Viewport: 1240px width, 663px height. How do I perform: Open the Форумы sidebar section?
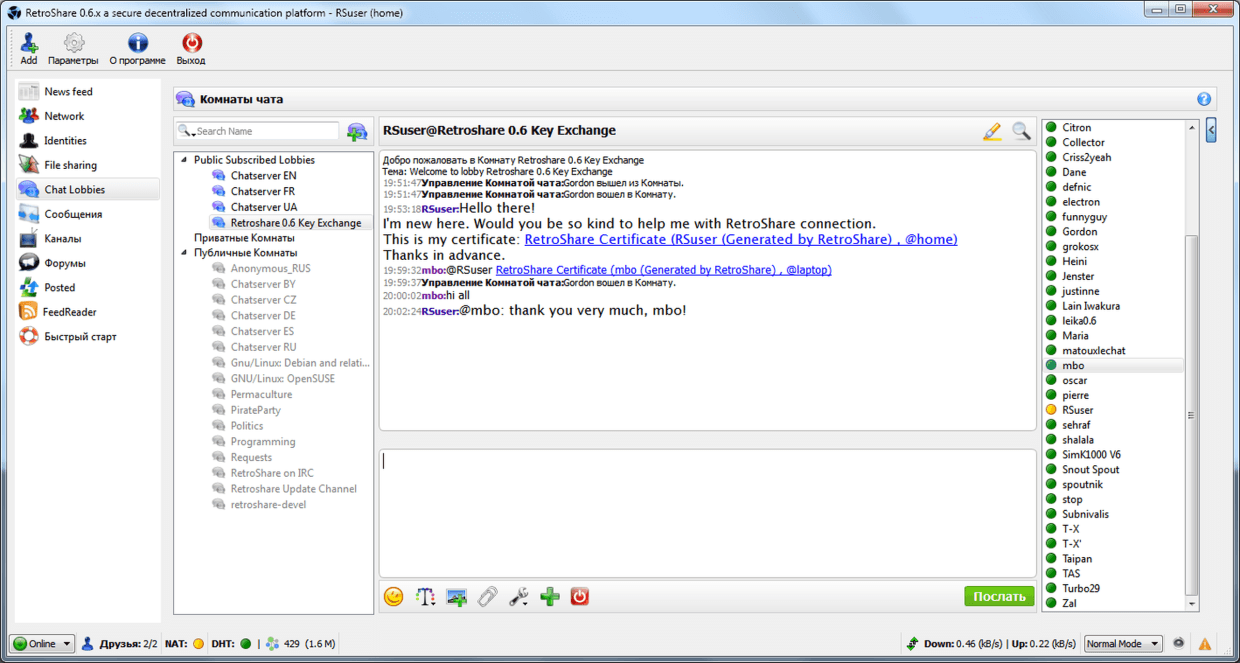point(65,263)
